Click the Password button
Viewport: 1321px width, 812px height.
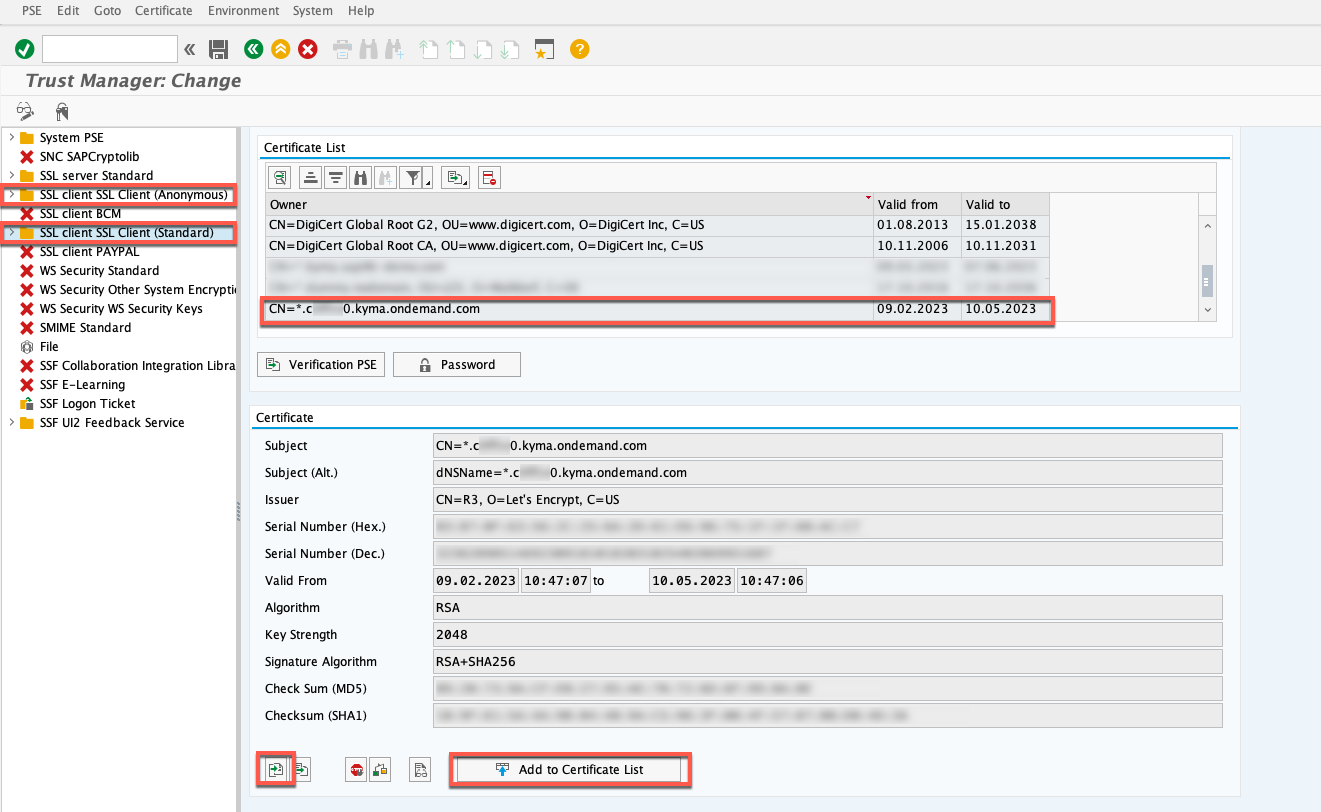pos(457,364)
